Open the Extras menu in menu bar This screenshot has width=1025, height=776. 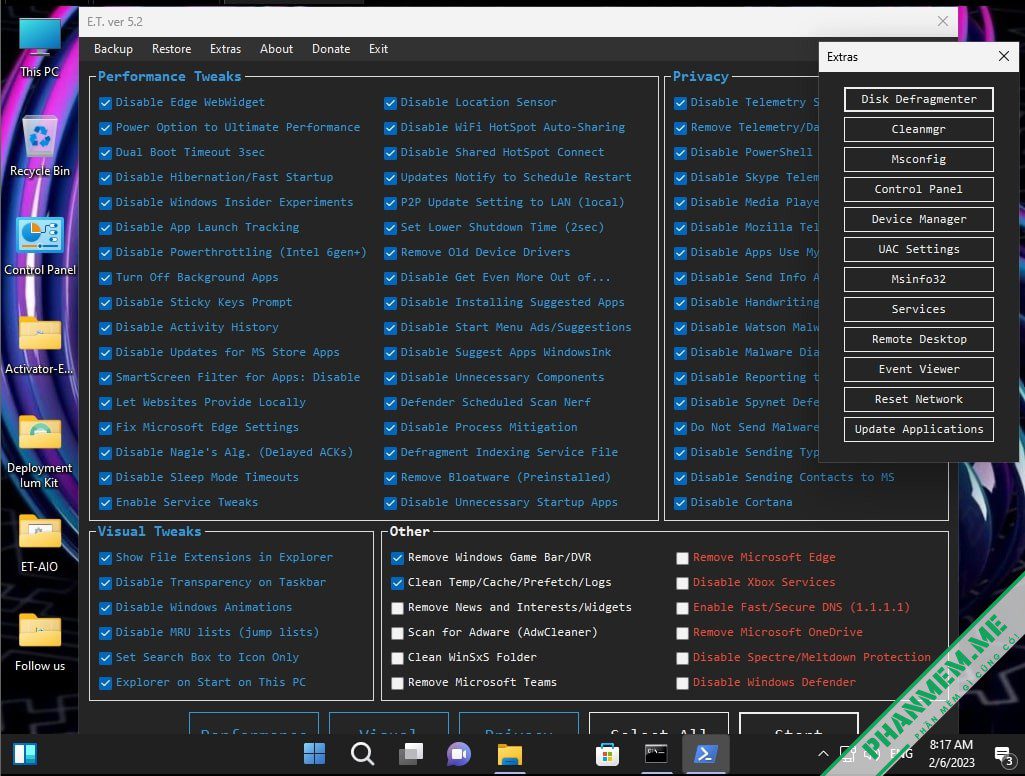point(226,49)
